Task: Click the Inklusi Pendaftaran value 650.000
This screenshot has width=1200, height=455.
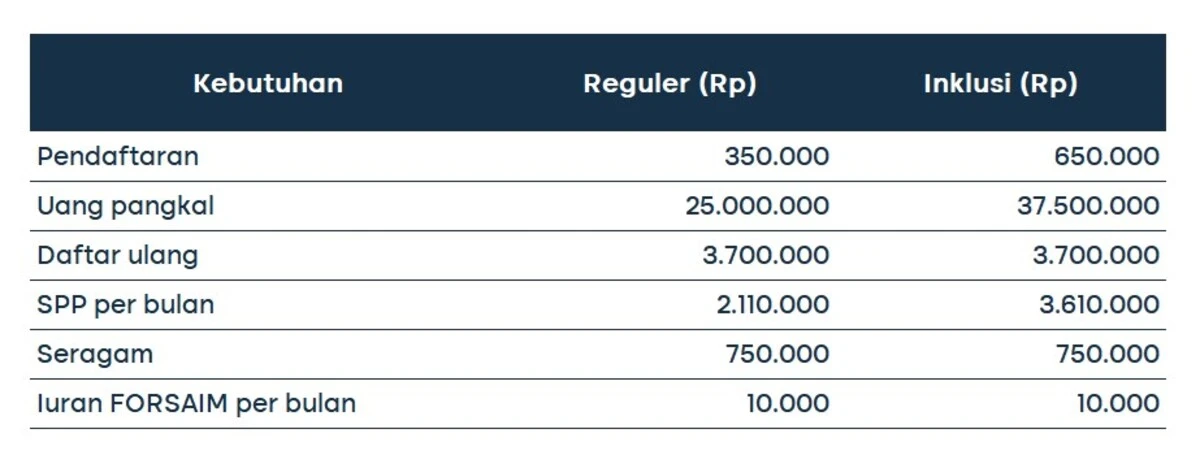Action: tap(1107, 156)
